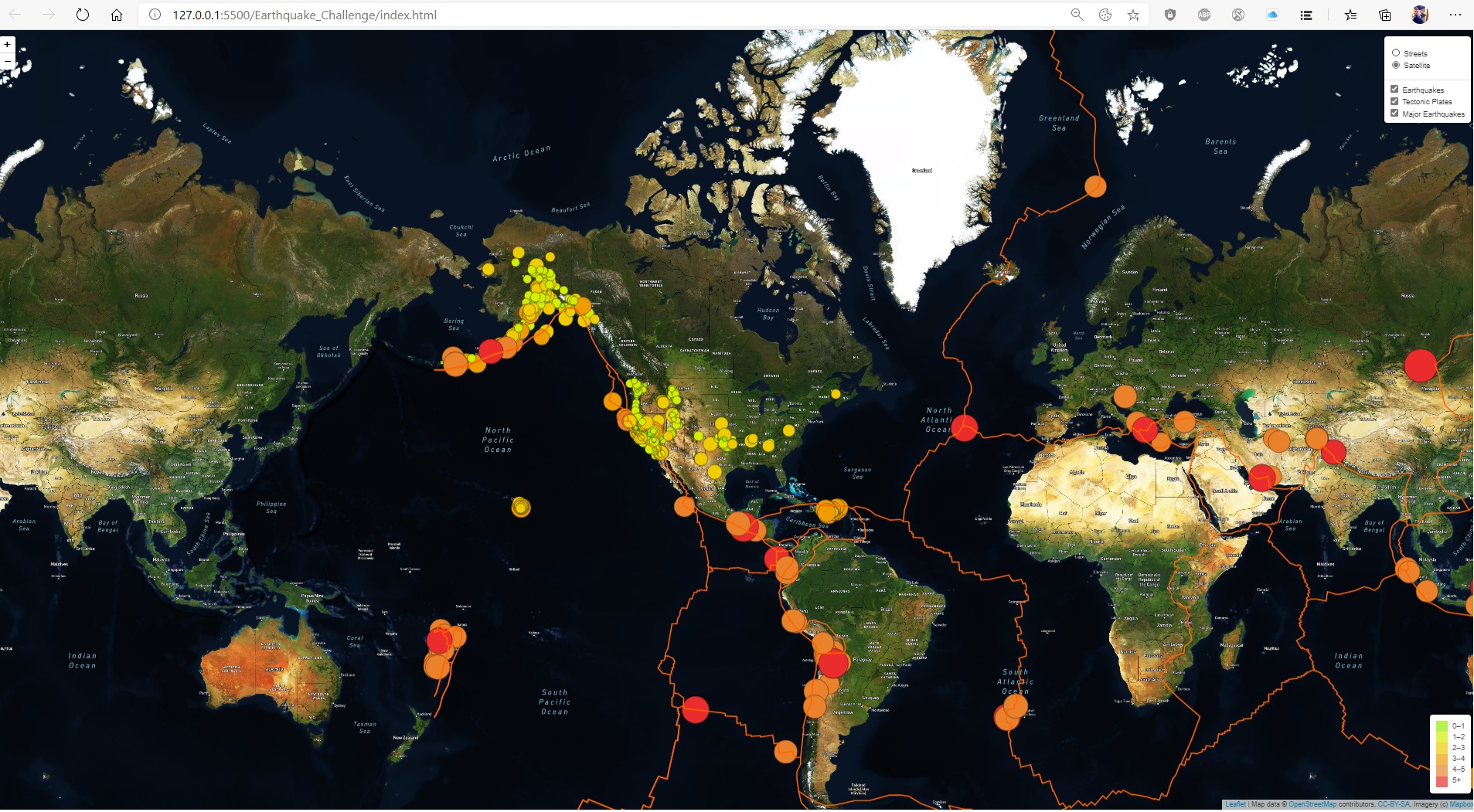The image size is (1474, 812).
Task: Open the tracking prevention shield extension
Action: click(1170, 14)
